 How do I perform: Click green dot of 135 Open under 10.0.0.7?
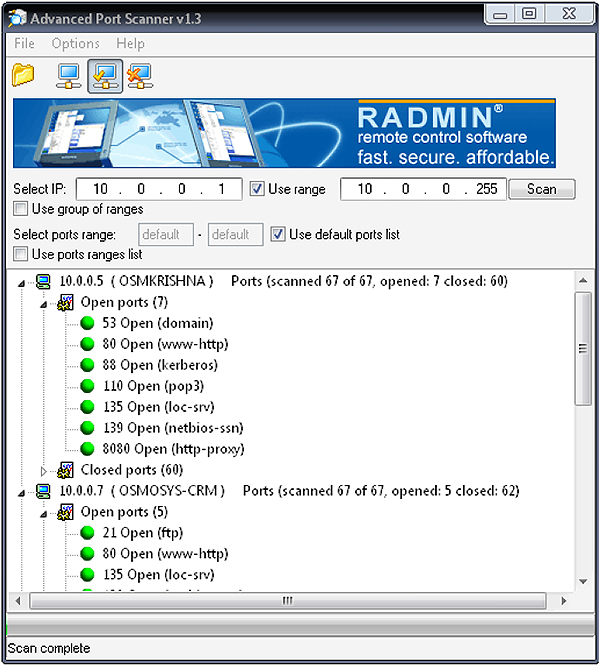point(87,575)
